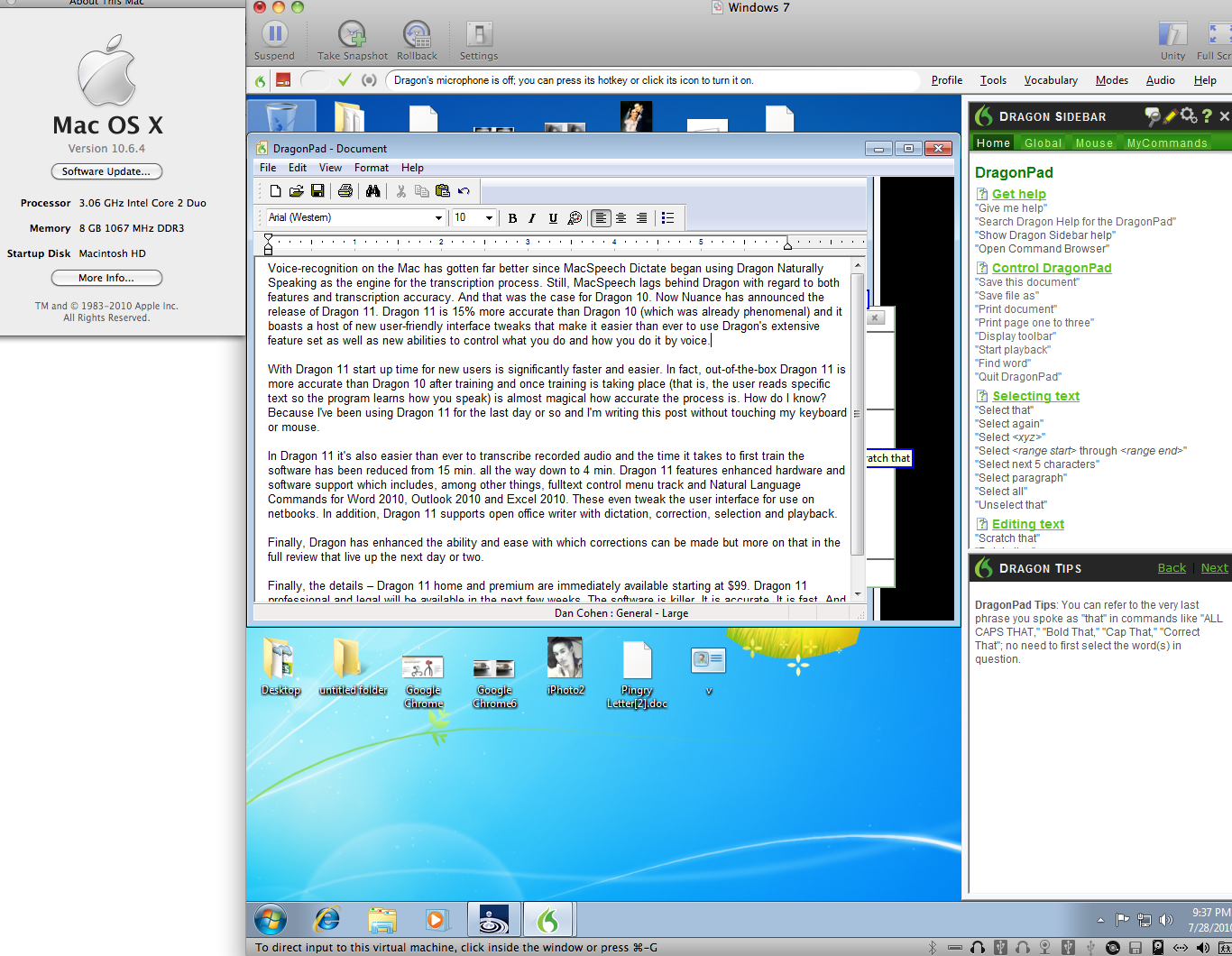Open Internet Explorer from Windows taskbar
The image size is (1232, 956).
click(326, 920)
